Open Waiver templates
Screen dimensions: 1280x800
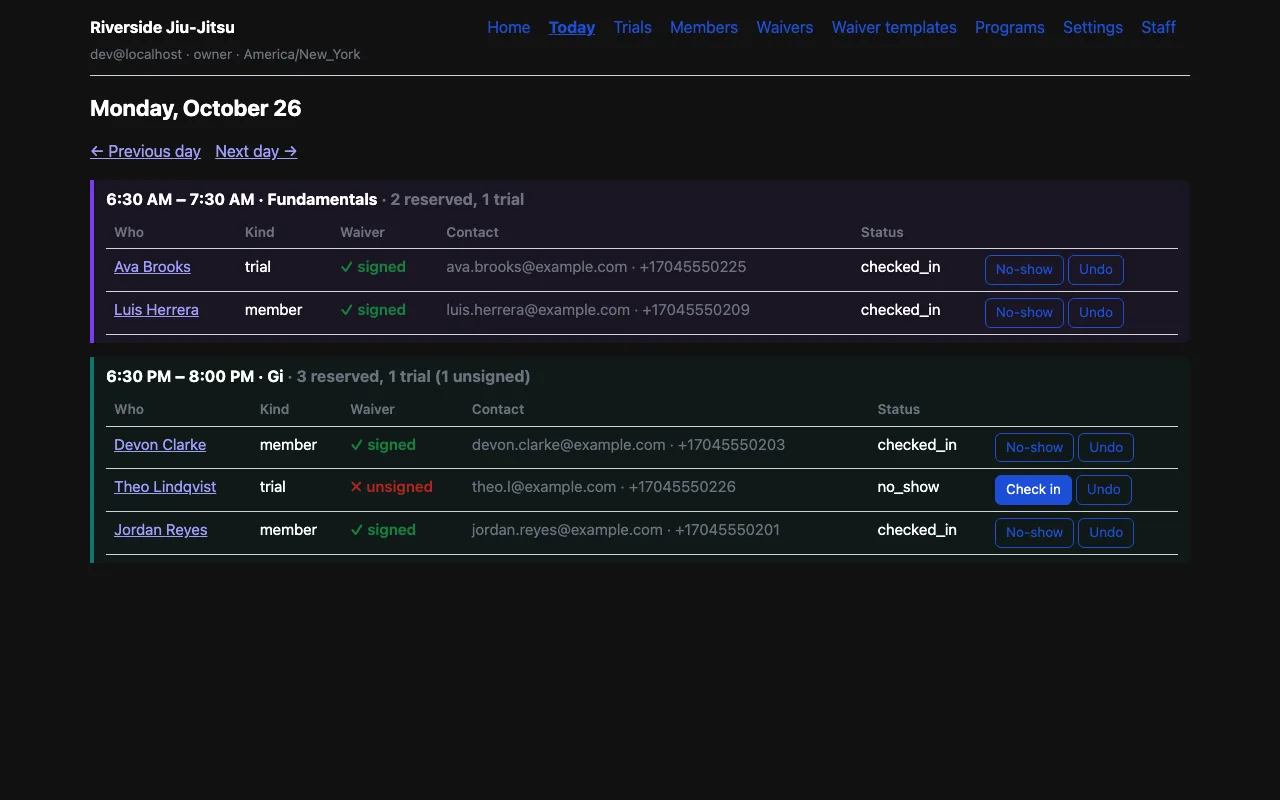point(894,27)
